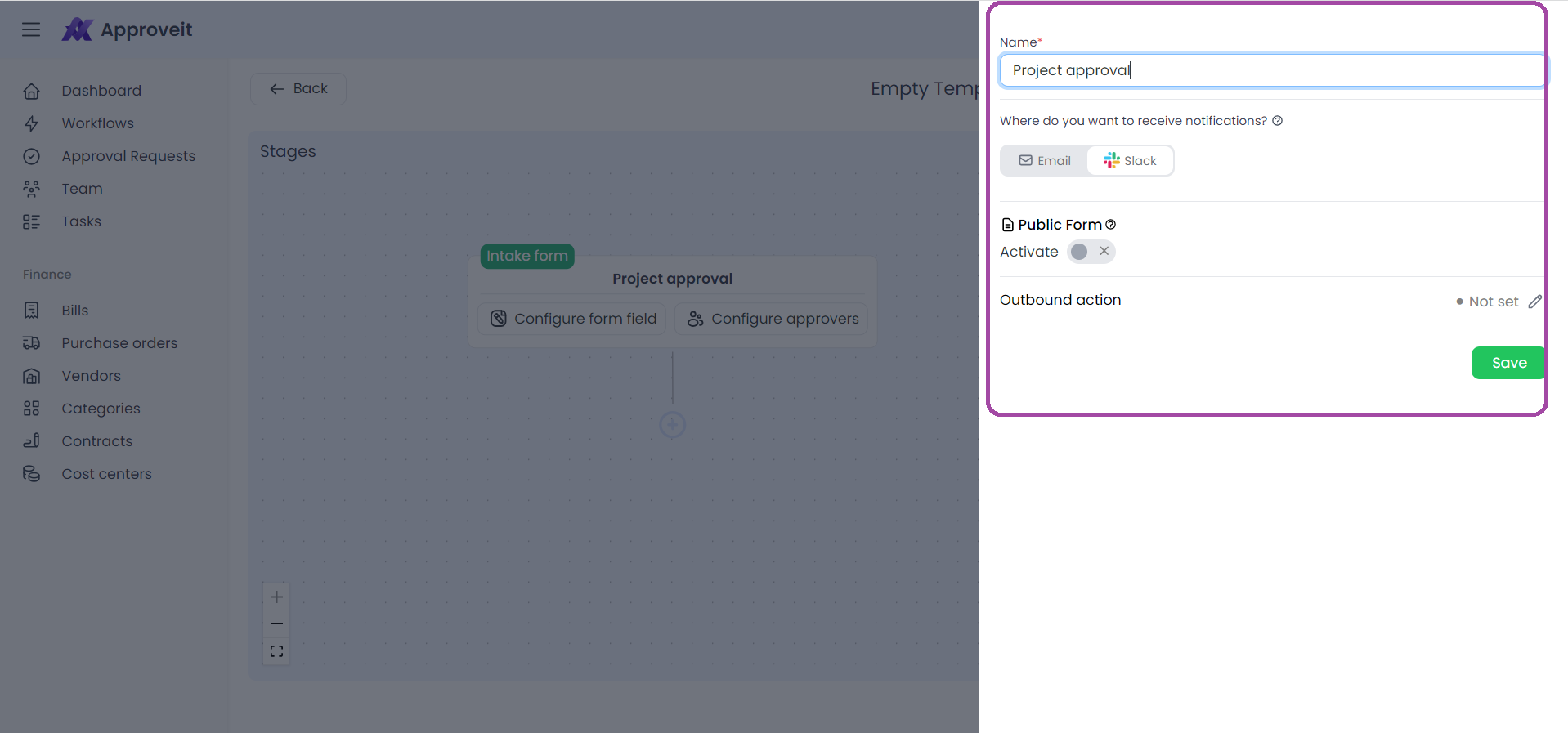The width and height of the screenshot is (1568, 733).
Task: Add a new stage with plus circle
Action: tap(673, 425)
